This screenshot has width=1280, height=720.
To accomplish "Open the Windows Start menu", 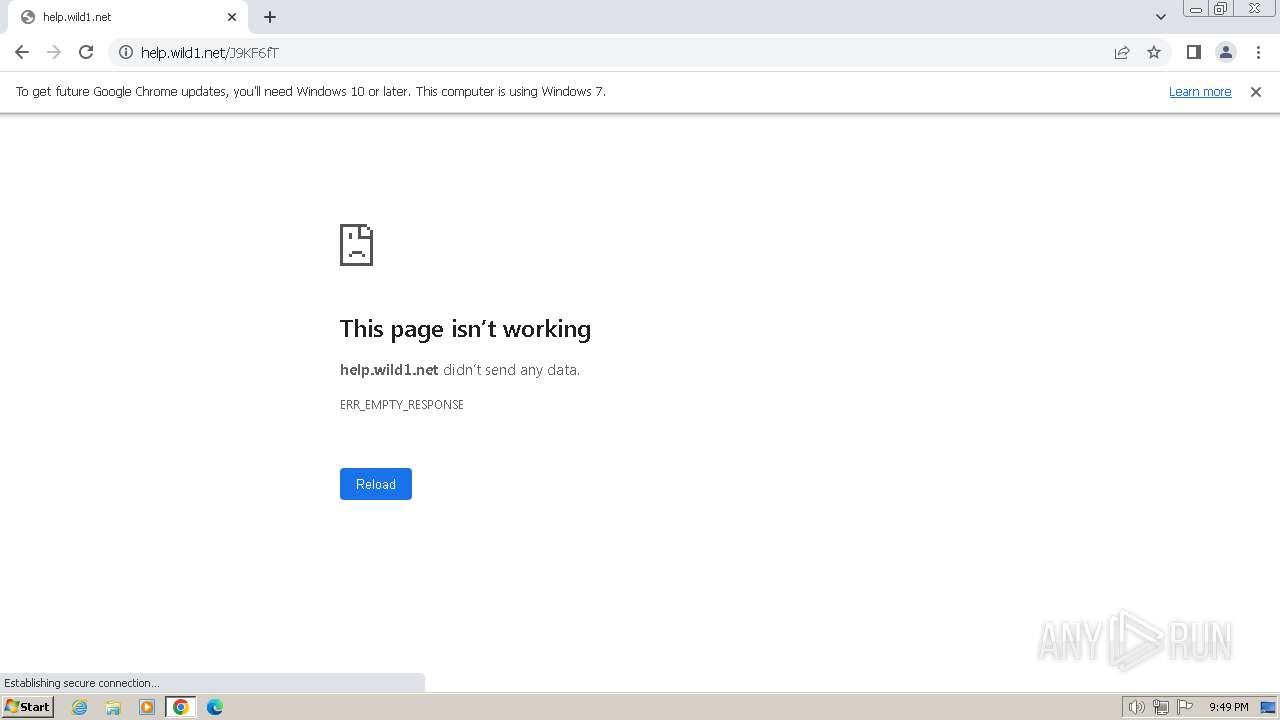I will 27,707.
